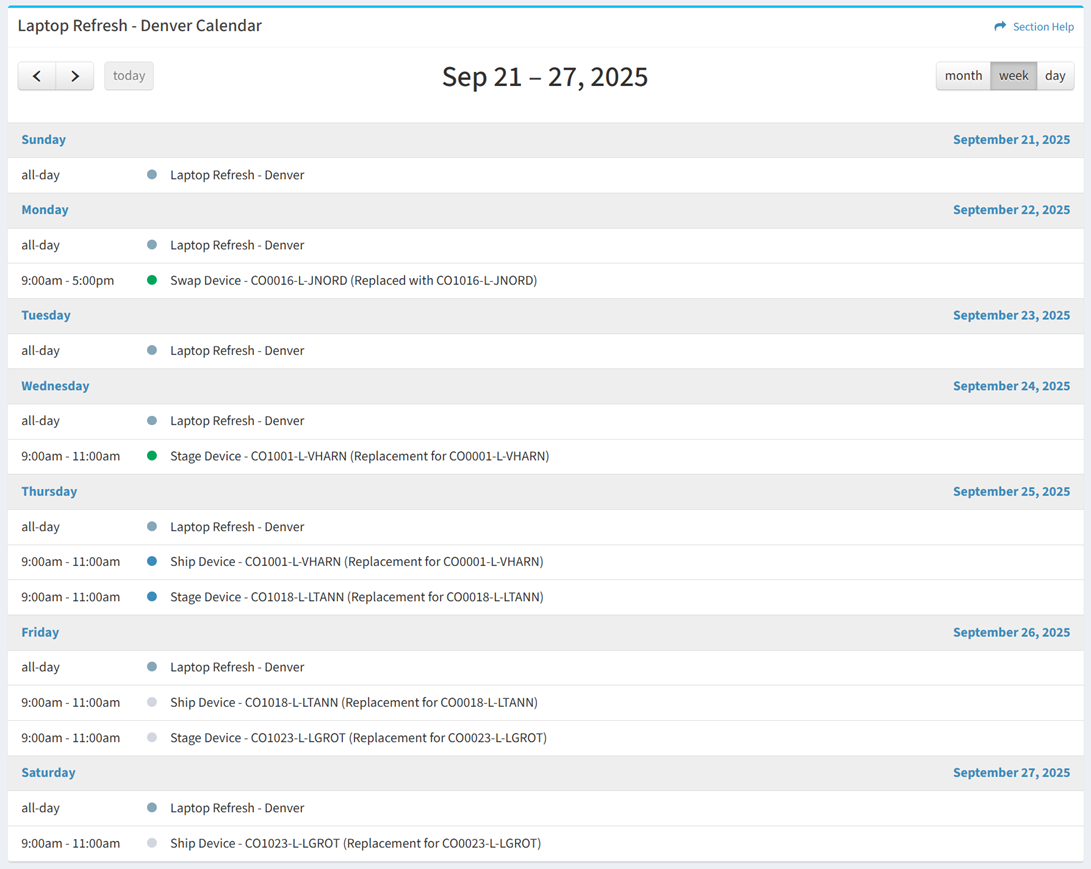Viewport: 1091px width, 869px height.
Task: Click gray dot beside Ship Device CO1023-L-LGROT
Action: (x=152, y=843)
